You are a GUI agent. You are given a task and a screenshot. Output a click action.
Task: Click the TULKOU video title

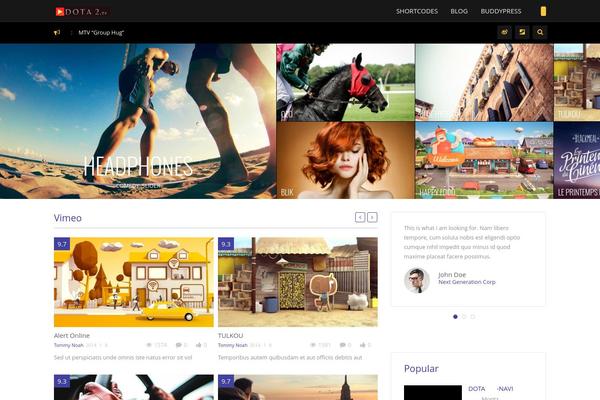pyautogui.click(x=230, y=335)
